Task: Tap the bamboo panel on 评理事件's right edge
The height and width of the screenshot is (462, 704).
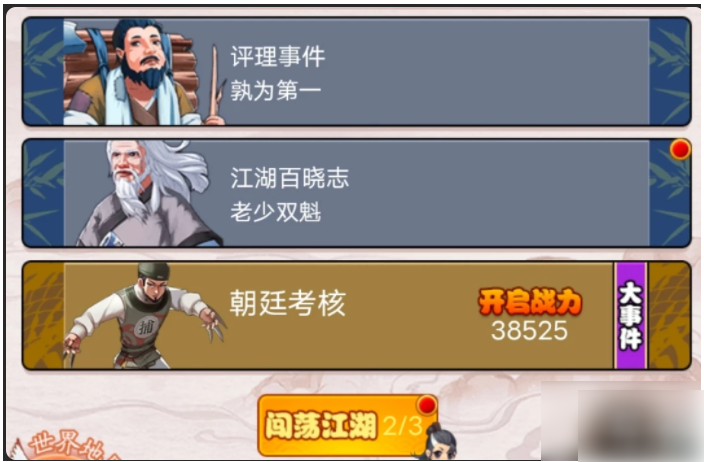Action: 669,71
